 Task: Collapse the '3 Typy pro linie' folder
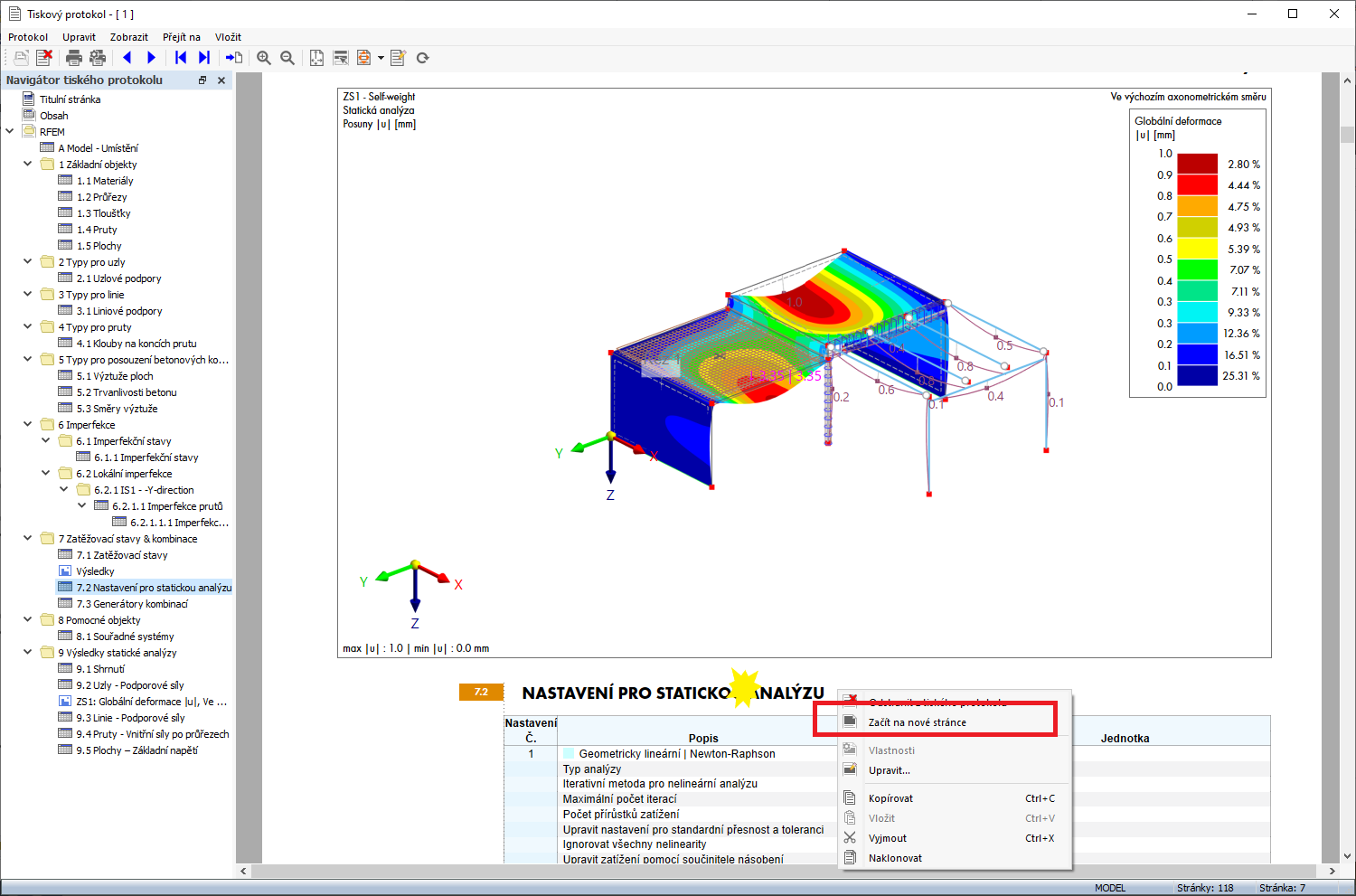[x=28, y=294]
